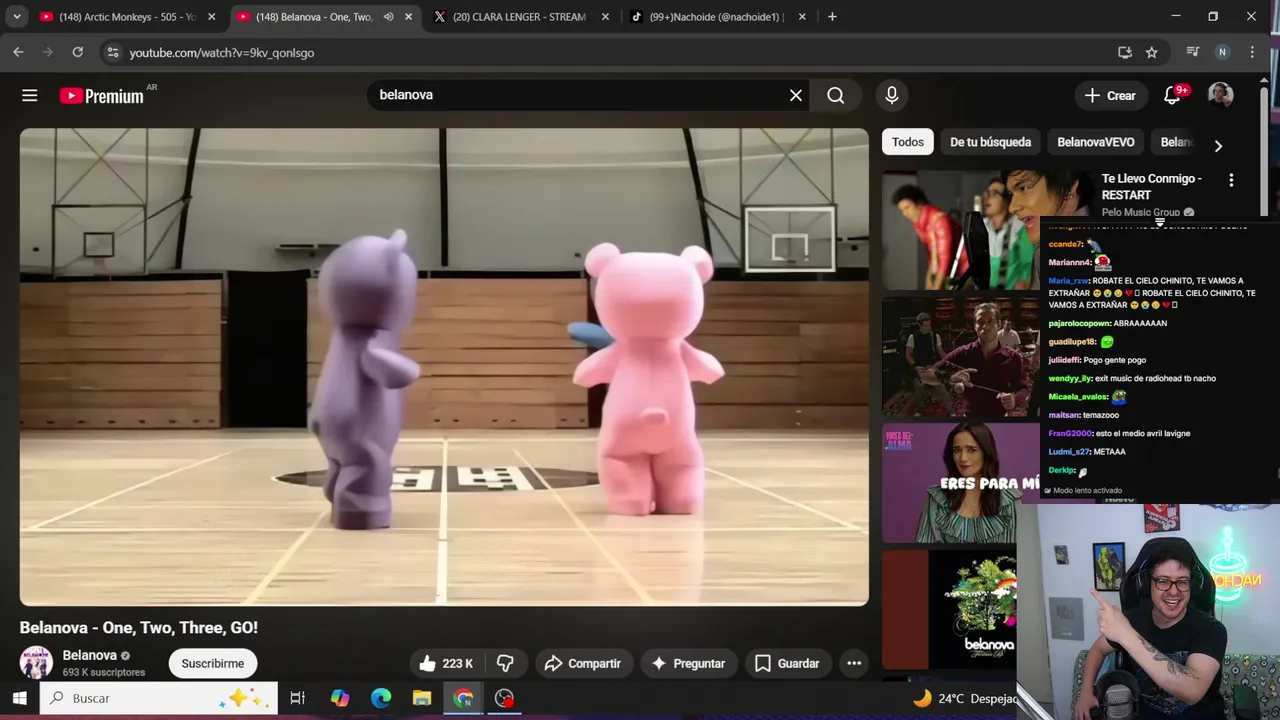Open Windows Start menu
Screen dimensions: 1280x720
pos(19,698)
